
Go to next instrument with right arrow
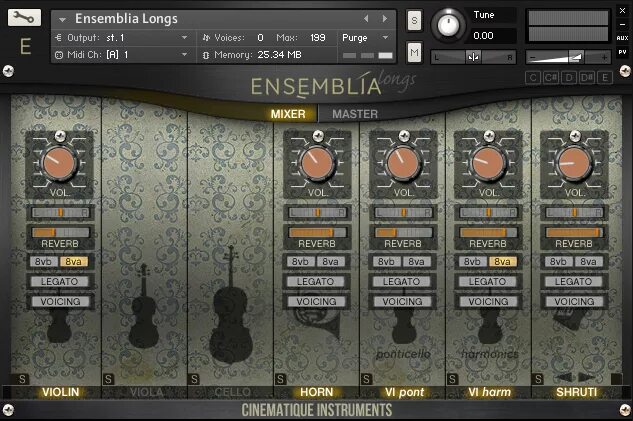(385, 19)
